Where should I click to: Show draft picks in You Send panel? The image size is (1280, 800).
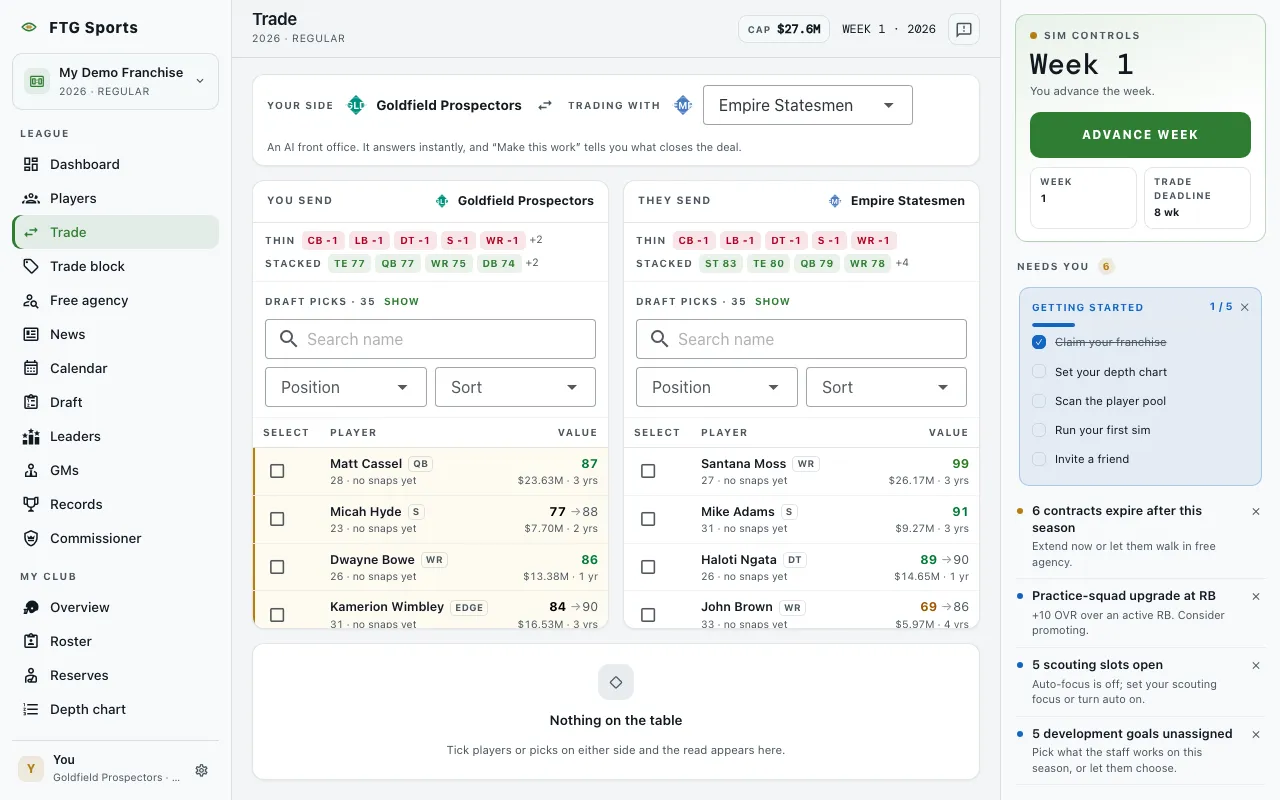(402, 301)
